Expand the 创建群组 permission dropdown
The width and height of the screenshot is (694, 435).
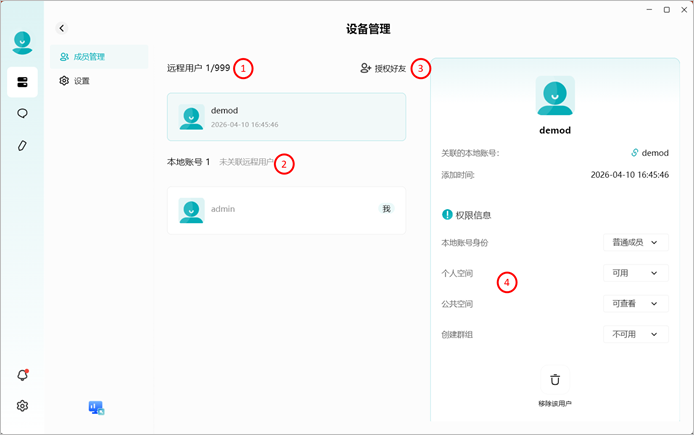point(636,334)
